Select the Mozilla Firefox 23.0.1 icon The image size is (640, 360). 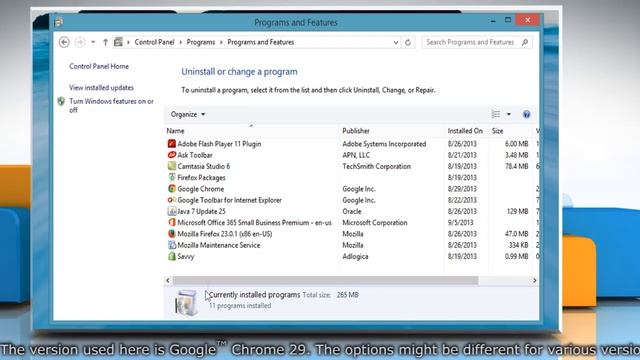[x=172, y=234]
